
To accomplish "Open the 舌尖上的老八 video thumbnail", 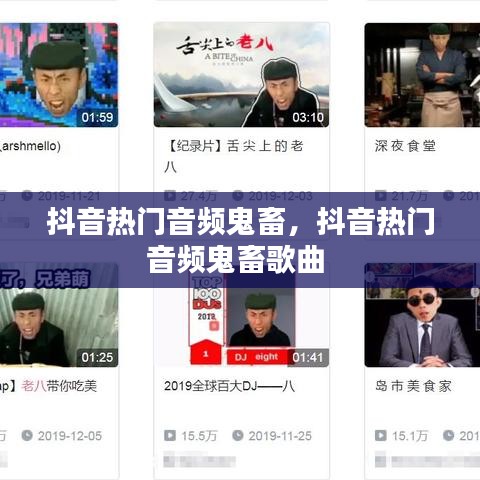I will coord(241,75).
